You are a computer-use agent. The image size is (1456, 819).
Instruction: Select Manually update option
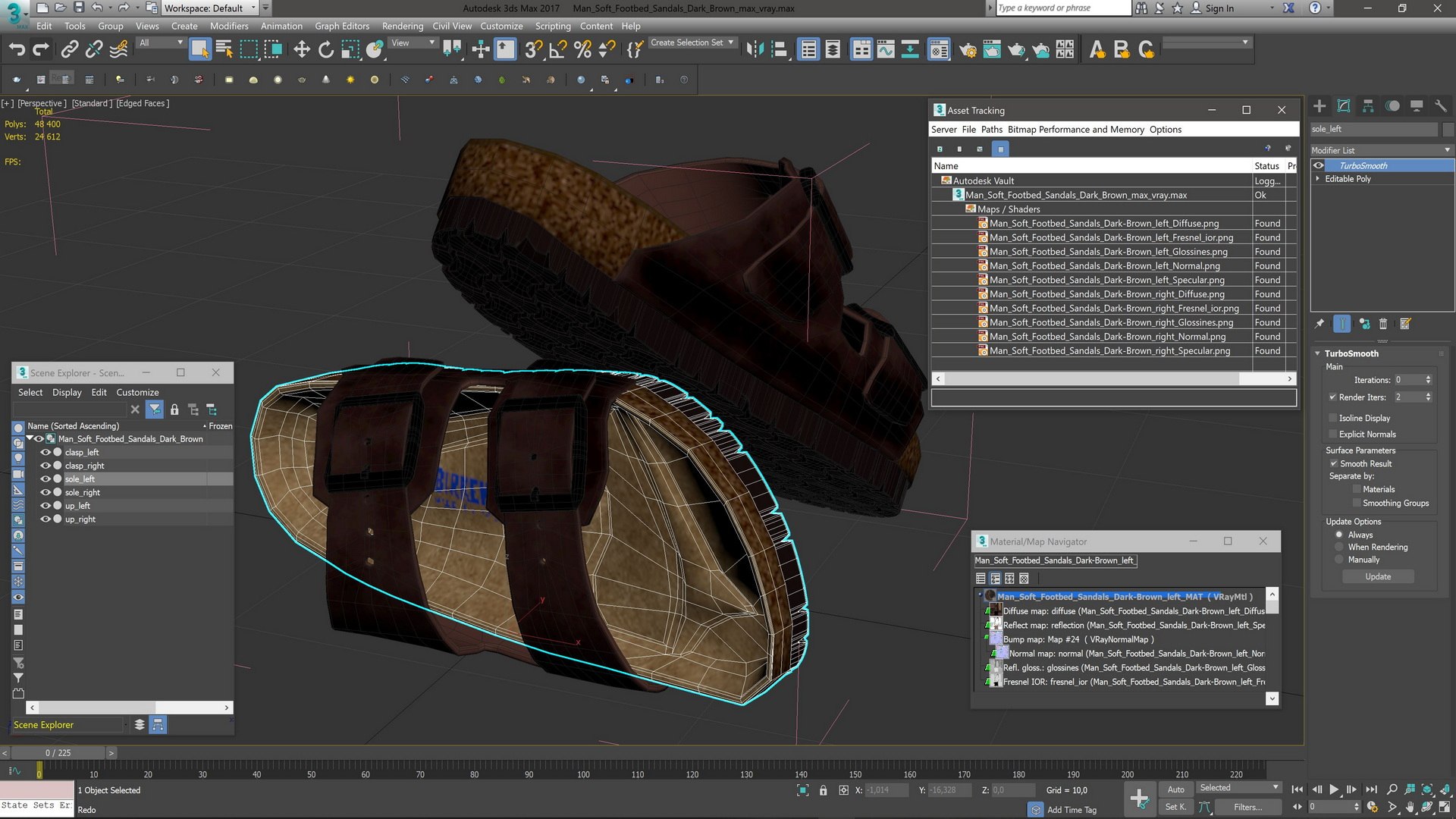click(x=1339, y=560)
